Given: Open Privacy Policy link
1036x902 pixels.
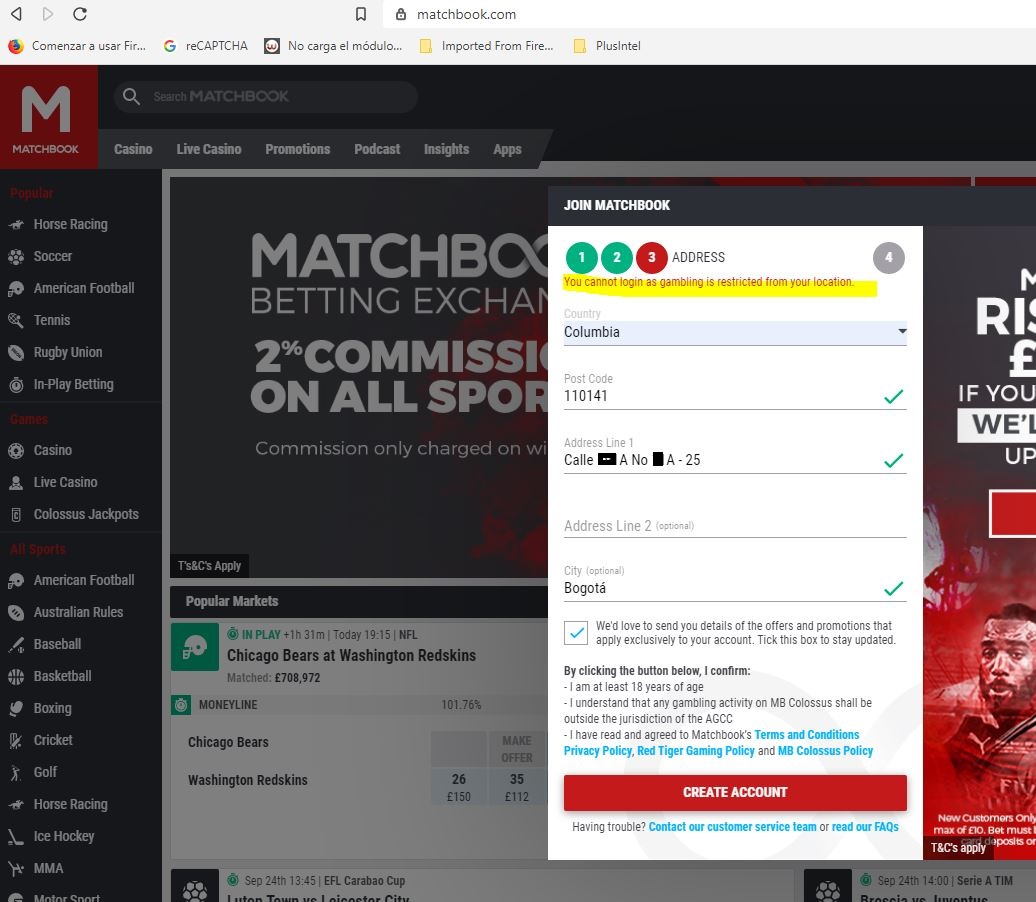Looking at the screenshot, I should (x=597, y=751).
